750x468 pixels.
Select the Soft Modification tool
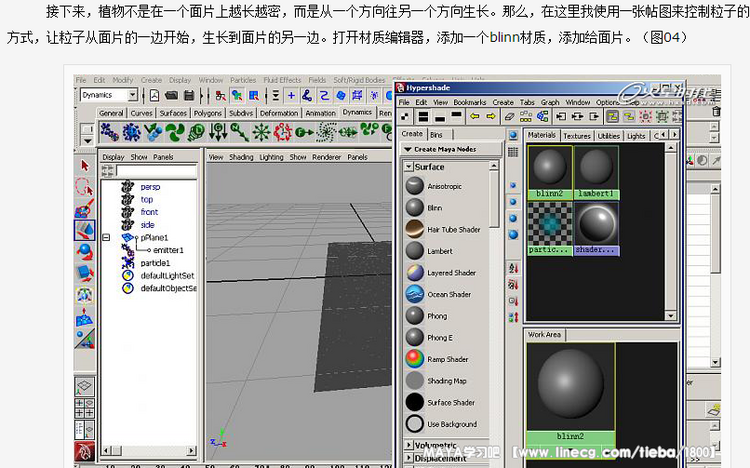coord(85,317)
